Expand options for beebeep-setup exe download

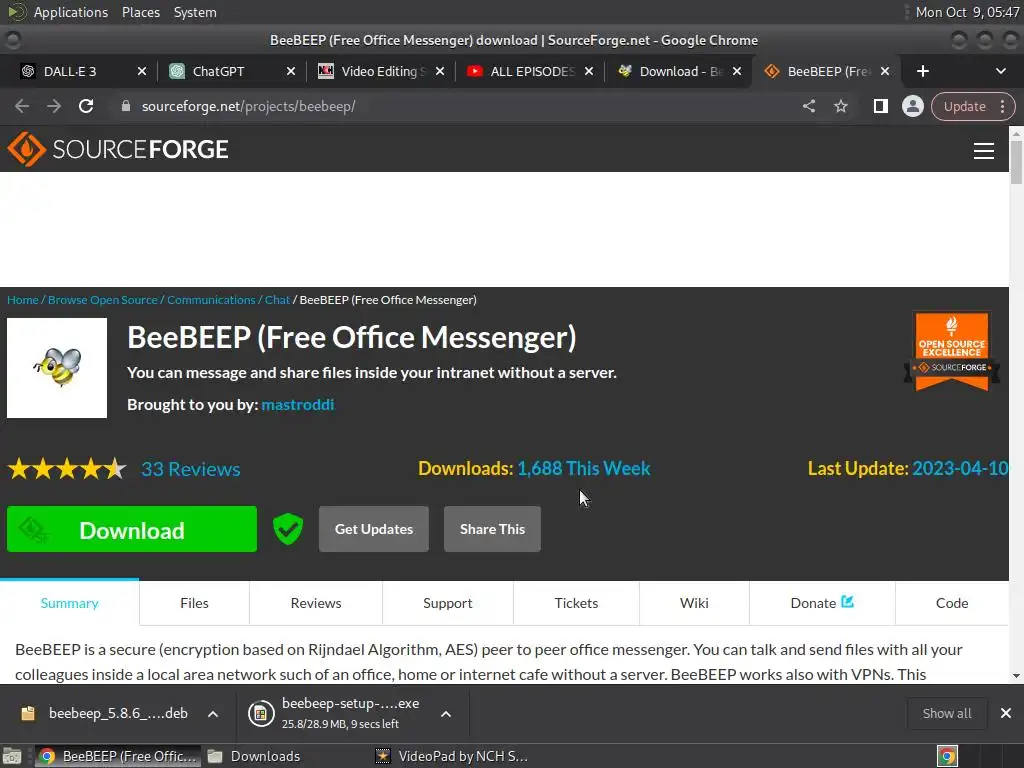(446, 714)
